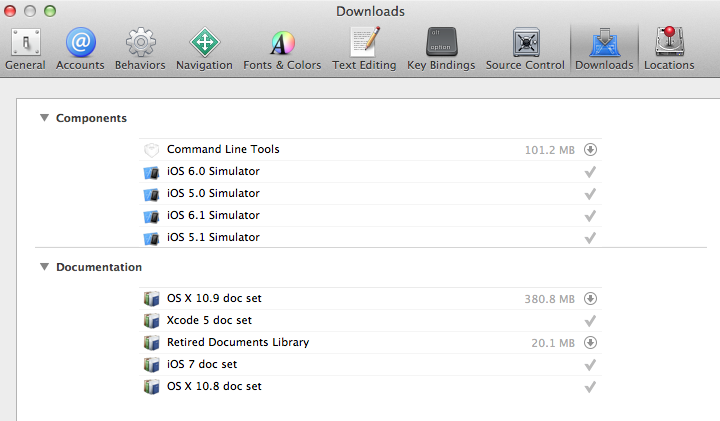This screenshot has height=421, width=720.
Task: Click the installed checkmark for iOS 6.0 Simulator
Action: click(590, 172)
